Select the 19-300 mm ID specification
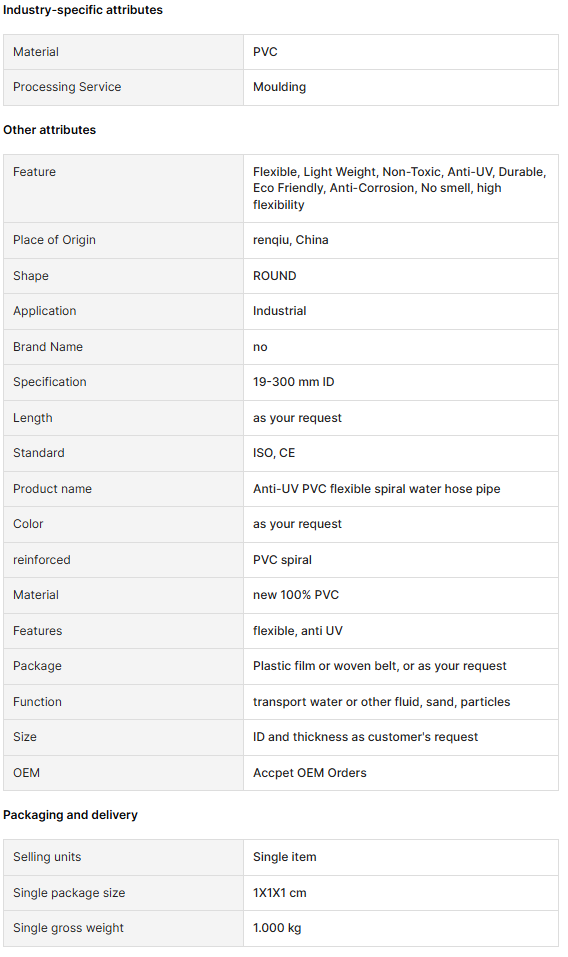 293,382
